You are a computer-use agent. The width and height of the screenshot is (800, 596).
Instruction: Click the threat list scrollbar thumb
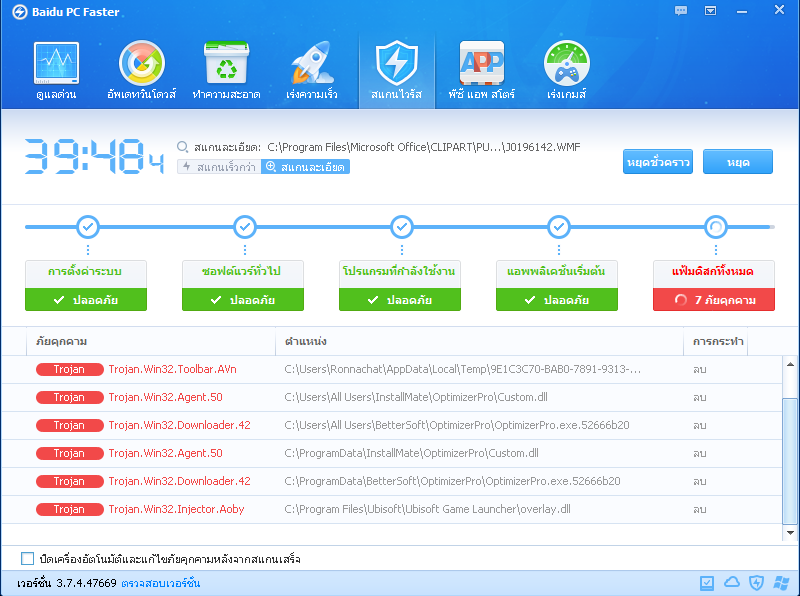click(790, 461)
